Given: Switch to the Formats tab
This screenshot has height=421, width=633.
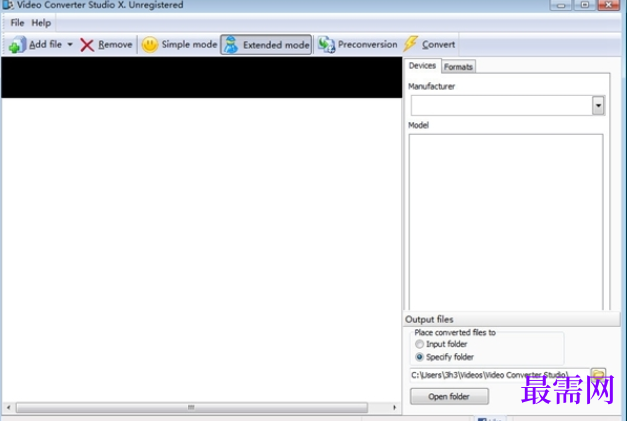Looking at the screenshot, I should [x=458, y=67].
